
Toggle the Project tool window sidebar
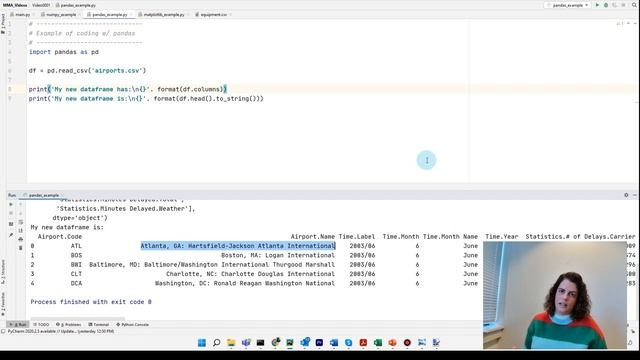click(x=3, y=24)
